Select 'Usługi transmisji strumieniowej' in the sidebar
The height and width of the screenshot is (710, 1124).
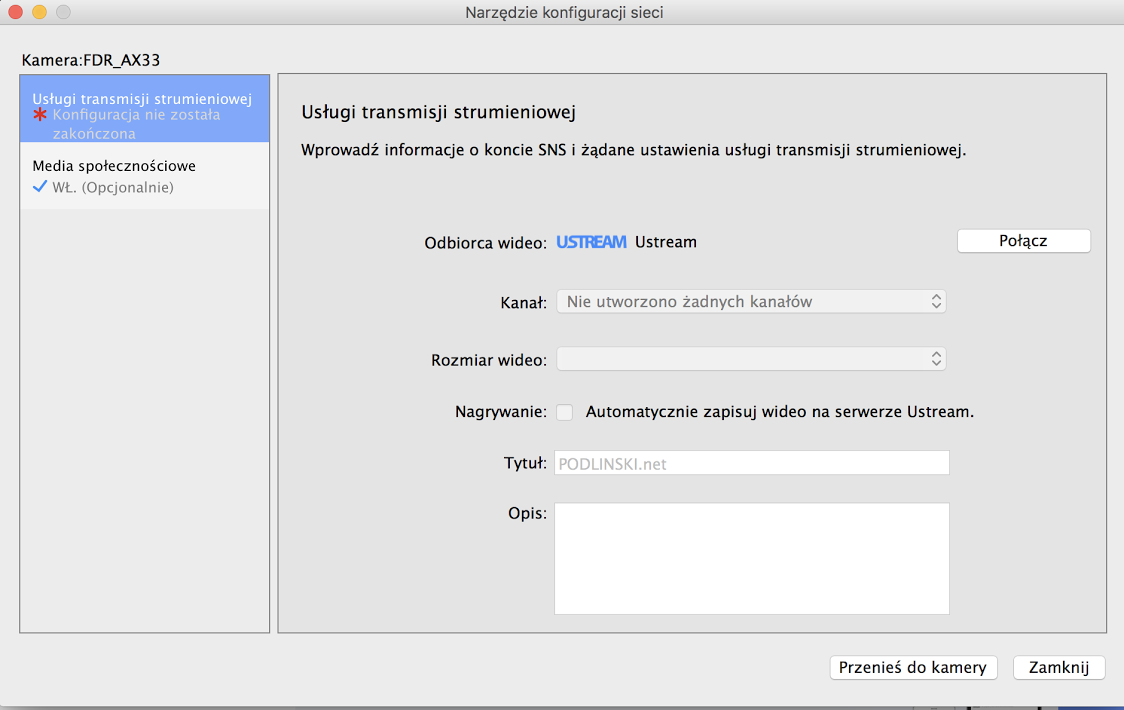click(x=142, y=99)
